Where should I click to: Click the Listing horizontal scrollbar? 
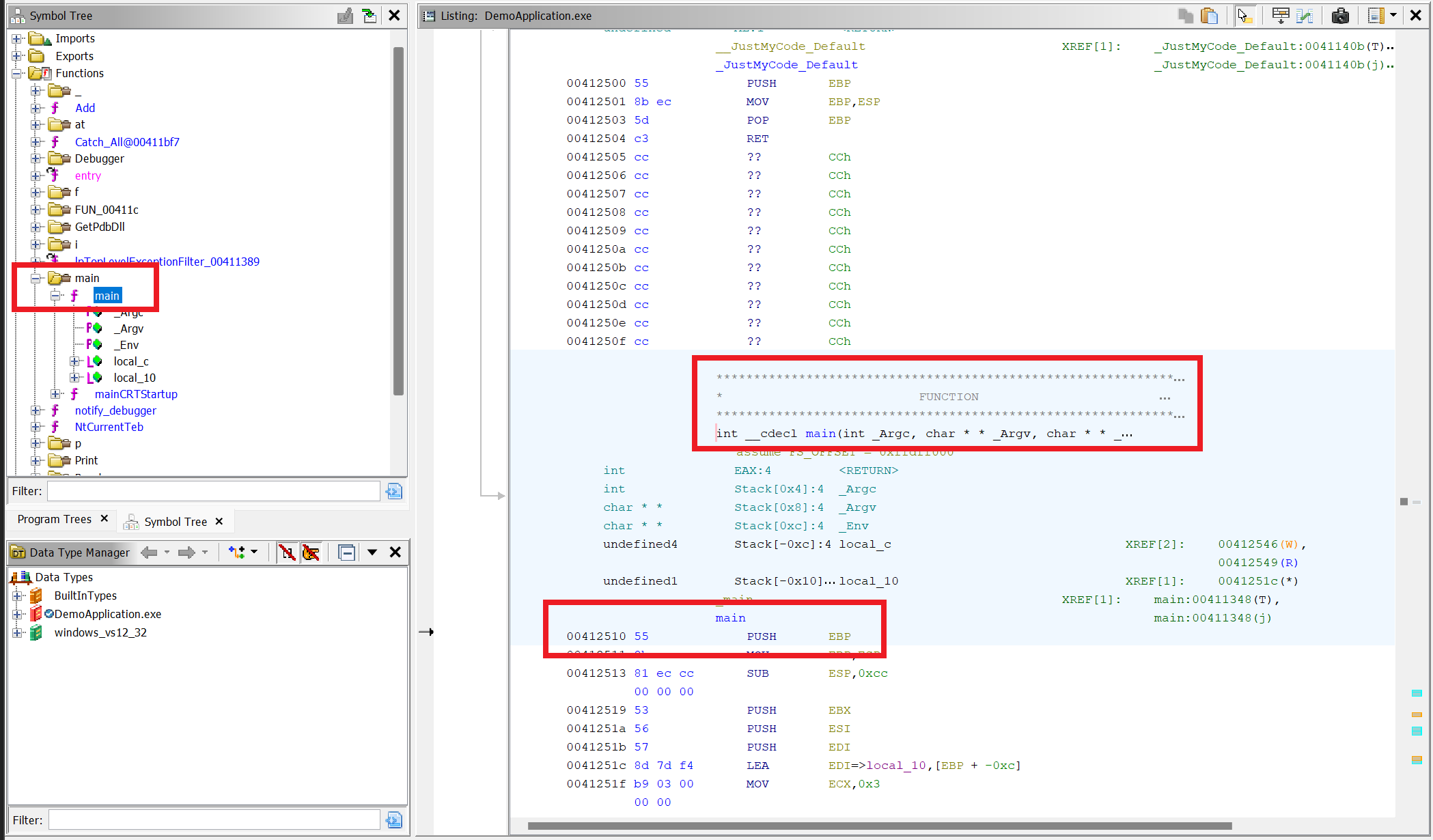(879, 826)
